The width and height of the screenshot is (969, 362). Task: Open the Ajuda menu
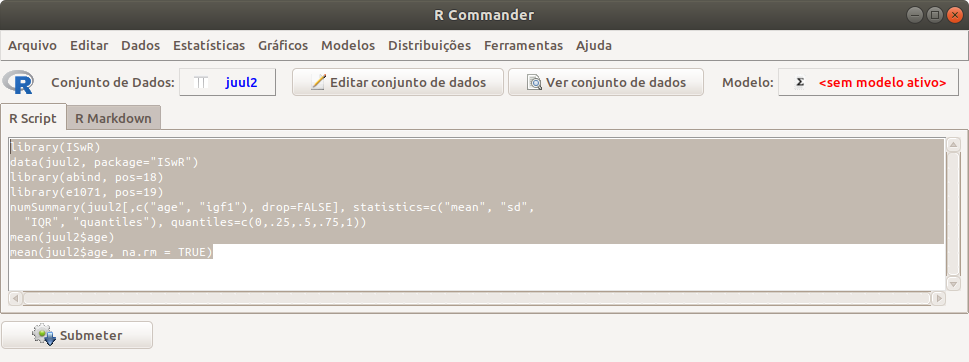(594, 46)
